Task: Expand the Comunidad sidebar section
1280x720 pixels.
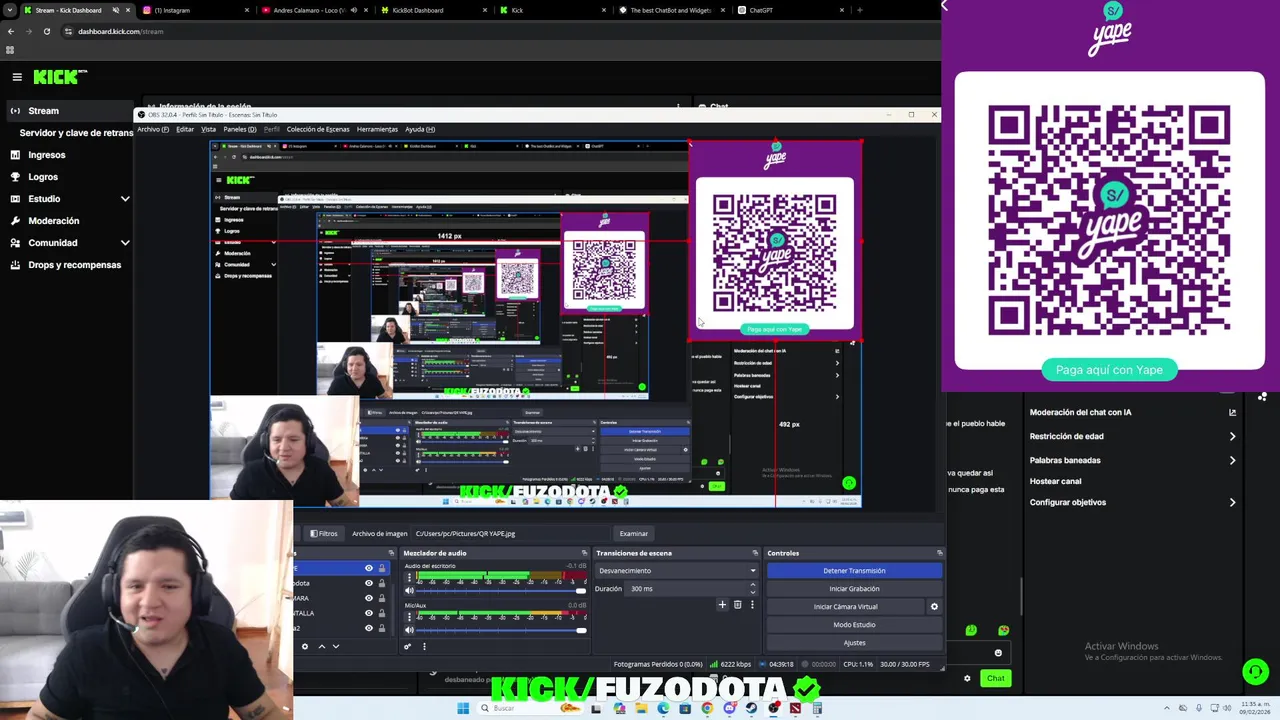Action: [125, 243]
